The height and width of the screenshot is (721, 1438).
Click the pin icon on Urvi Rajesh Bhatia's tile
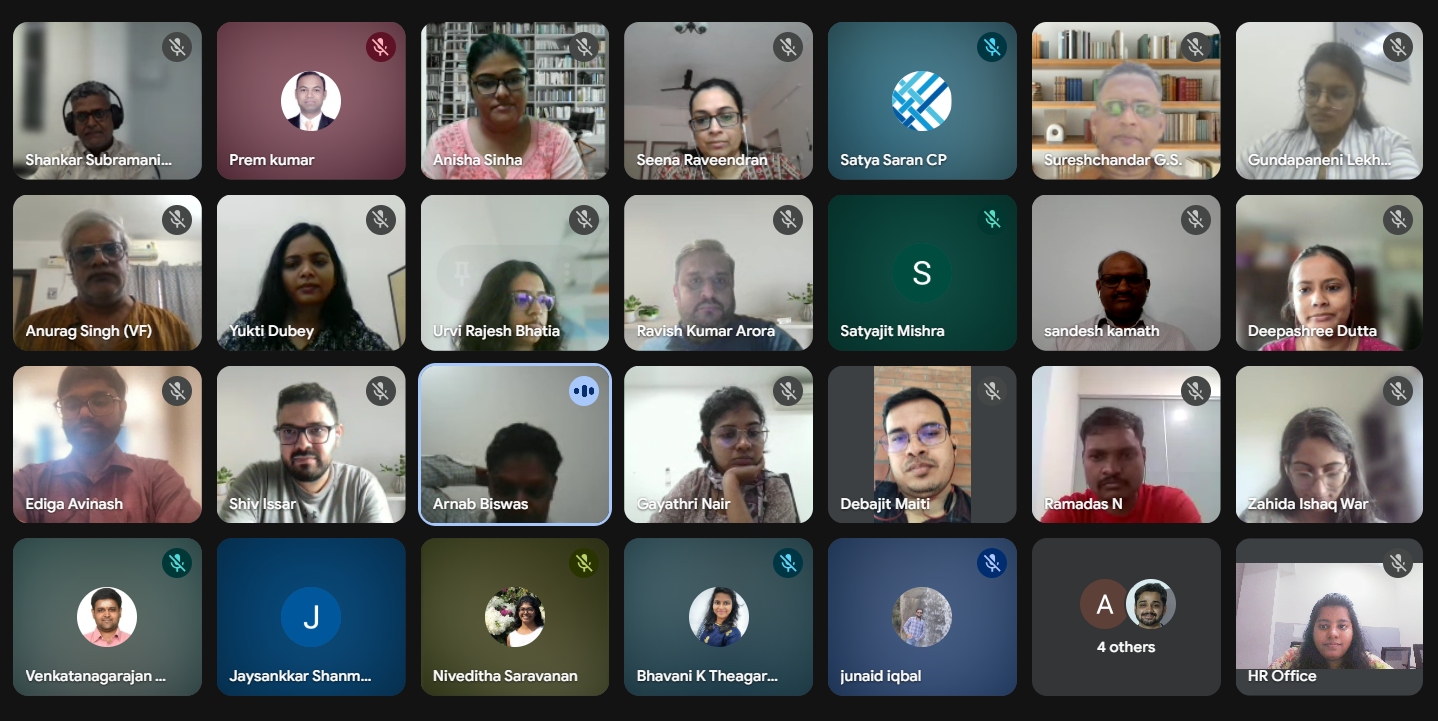(x=462, y=273)
